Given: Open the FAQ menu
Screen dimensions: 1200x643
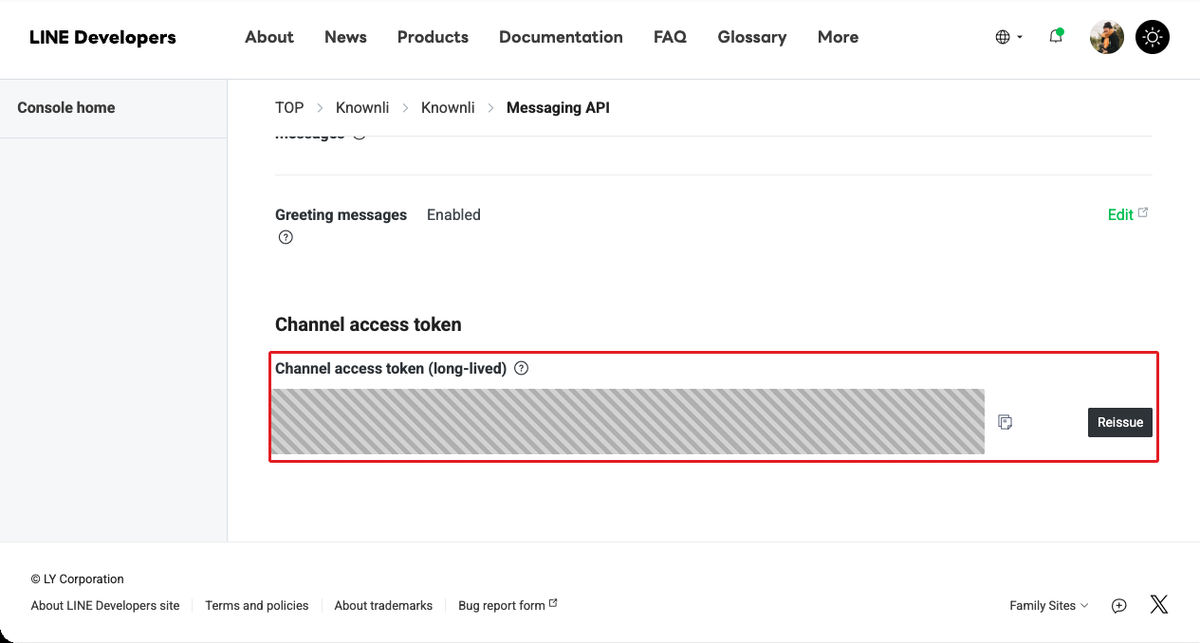Looking at the screenshot, I should (670, 37).
